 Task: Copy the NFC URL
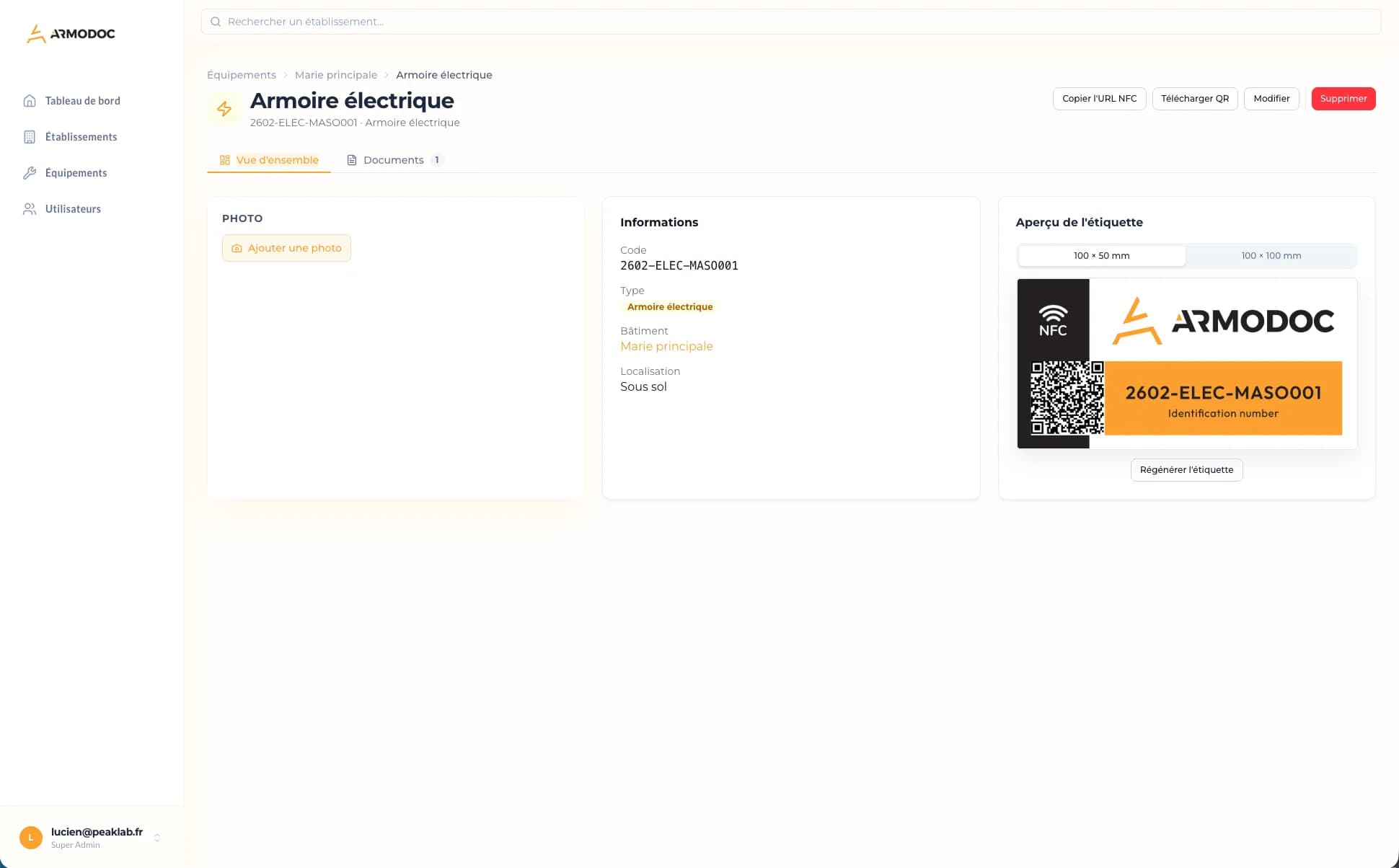[1099, 99]
